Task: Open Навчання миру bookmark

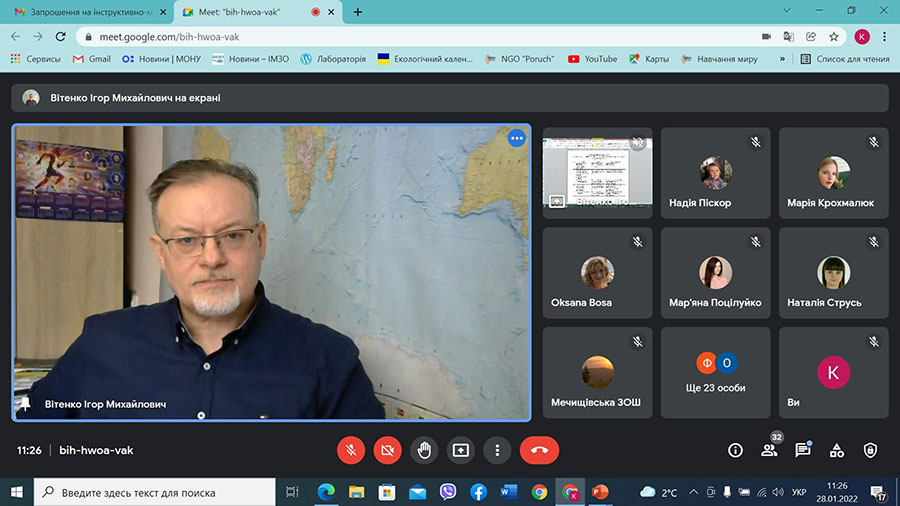Action: [719, 59]
